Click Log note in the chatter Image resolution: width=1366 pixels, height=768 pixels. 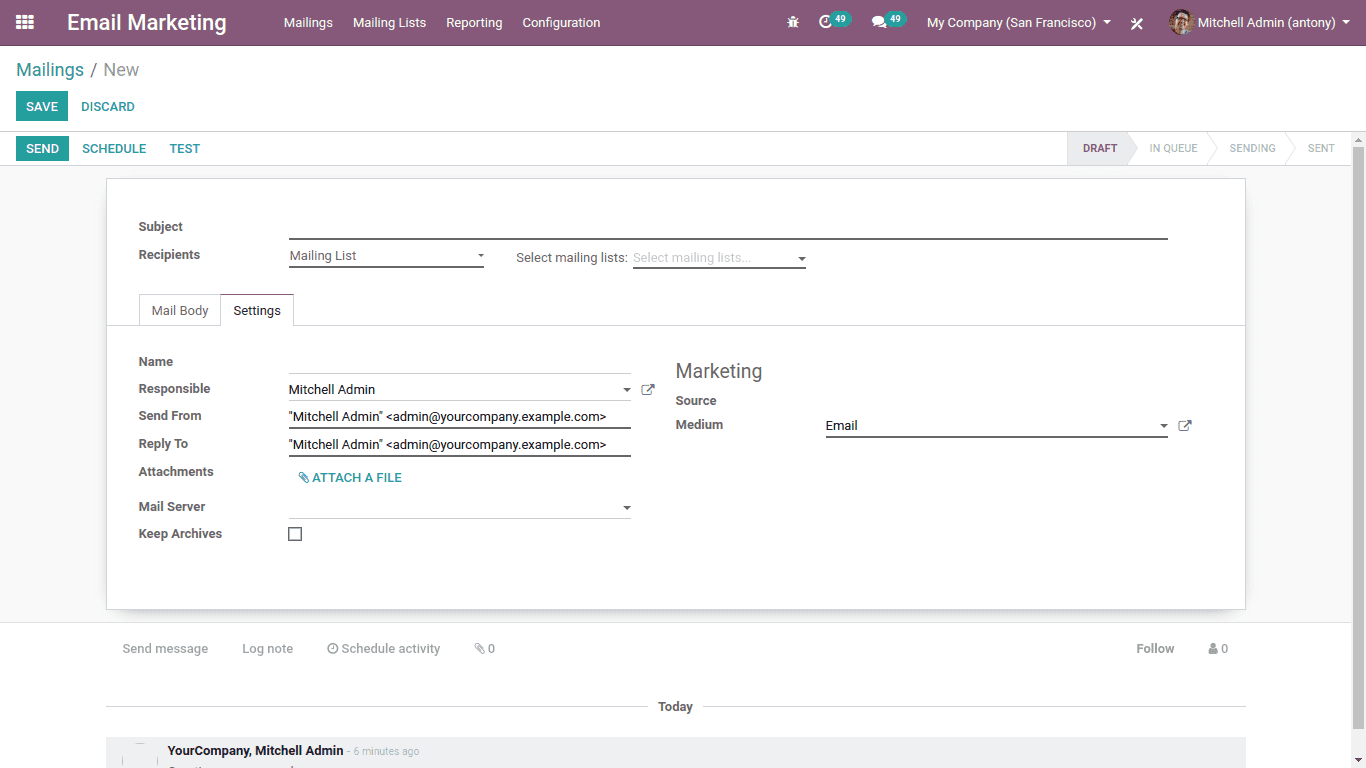[x=267, y=649]
